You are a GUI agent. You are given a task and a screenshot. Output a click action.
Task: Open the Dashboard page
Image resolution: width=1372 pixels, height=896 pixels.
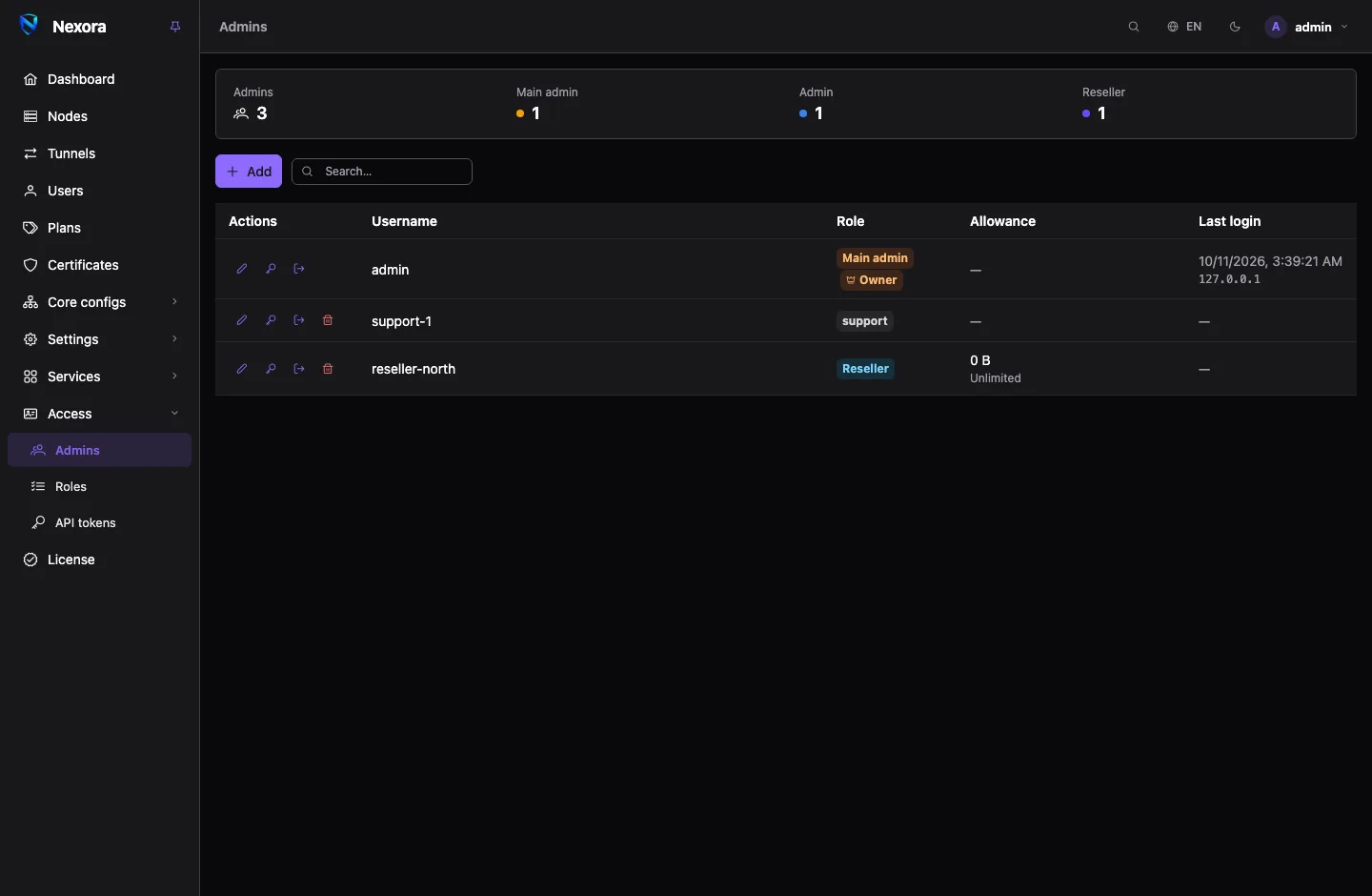click(x=99, y=79)
